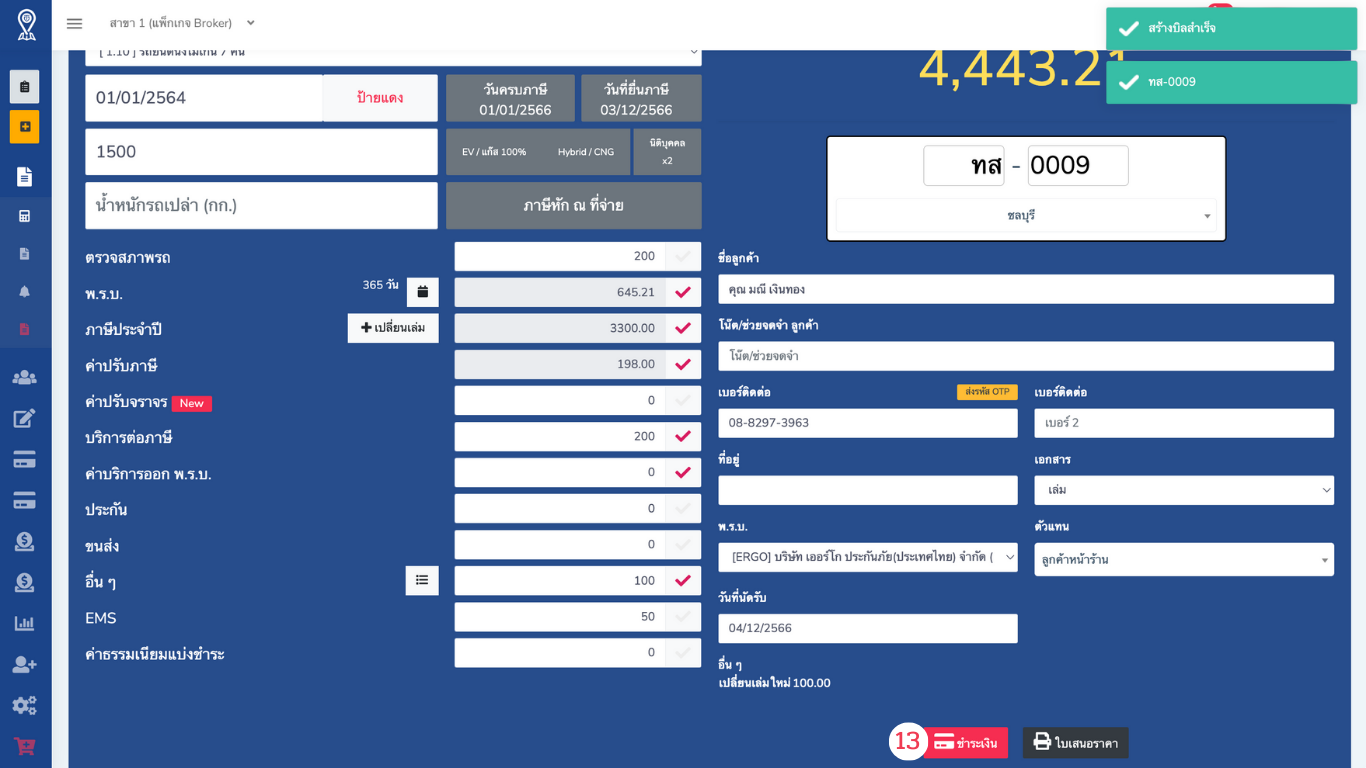Click the rocket logo icon

26,24
